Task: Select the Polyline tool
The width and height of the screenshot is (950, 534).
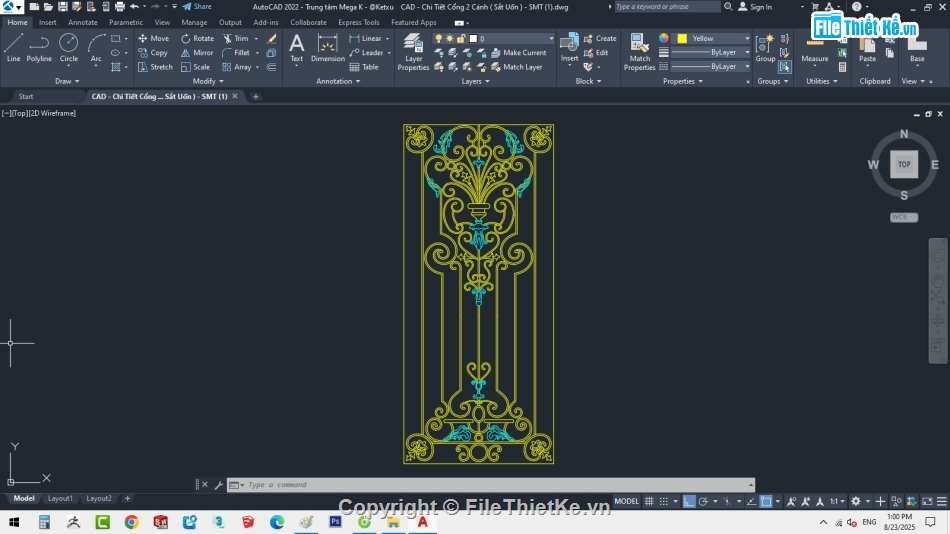Action: [39, 48]
